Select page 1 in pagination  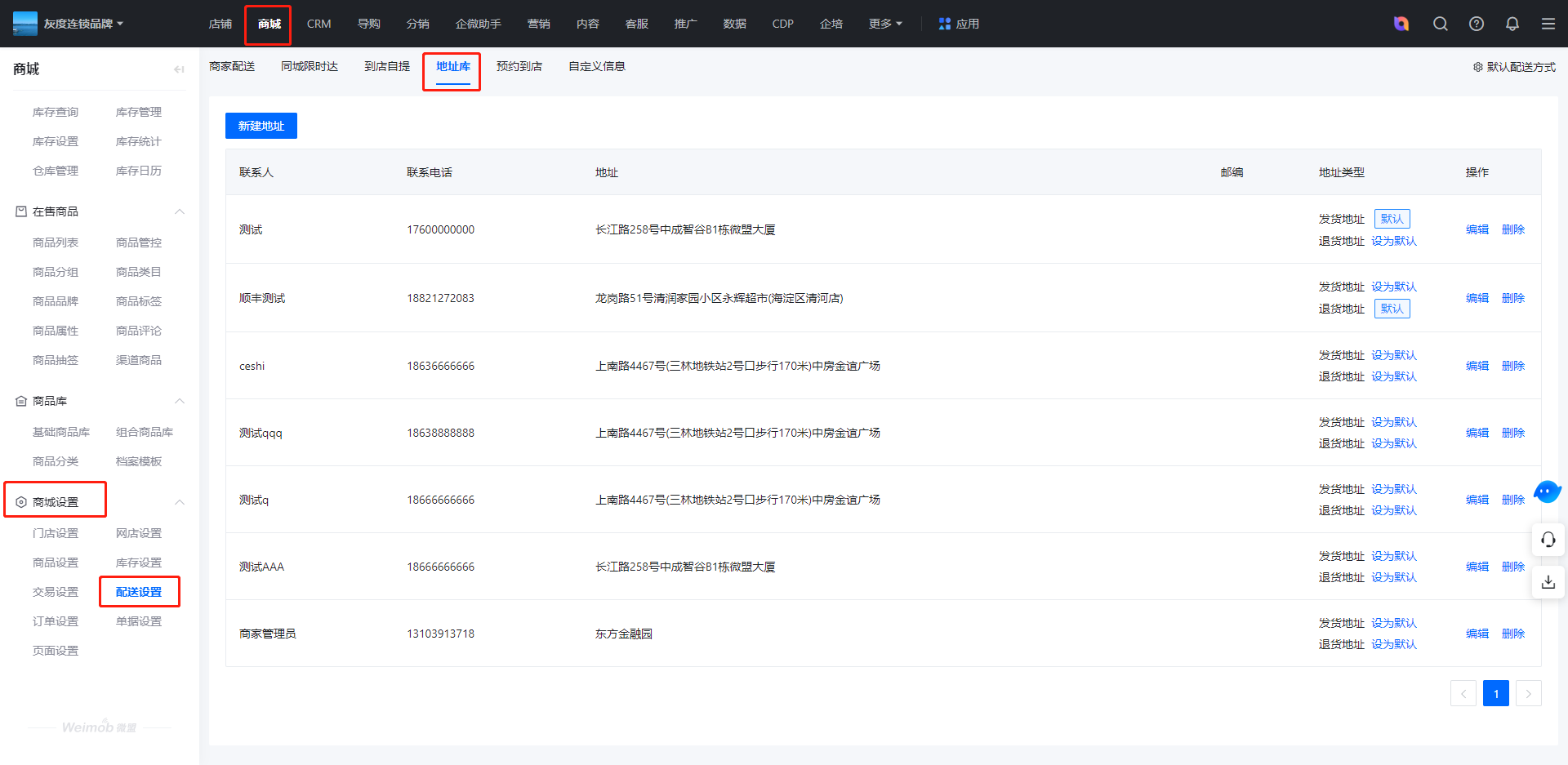(1496, 693)
